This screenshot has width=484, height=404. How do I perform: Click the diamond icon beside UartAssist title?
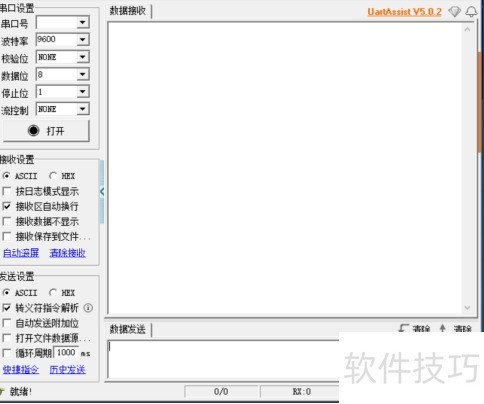pos(454,12)
